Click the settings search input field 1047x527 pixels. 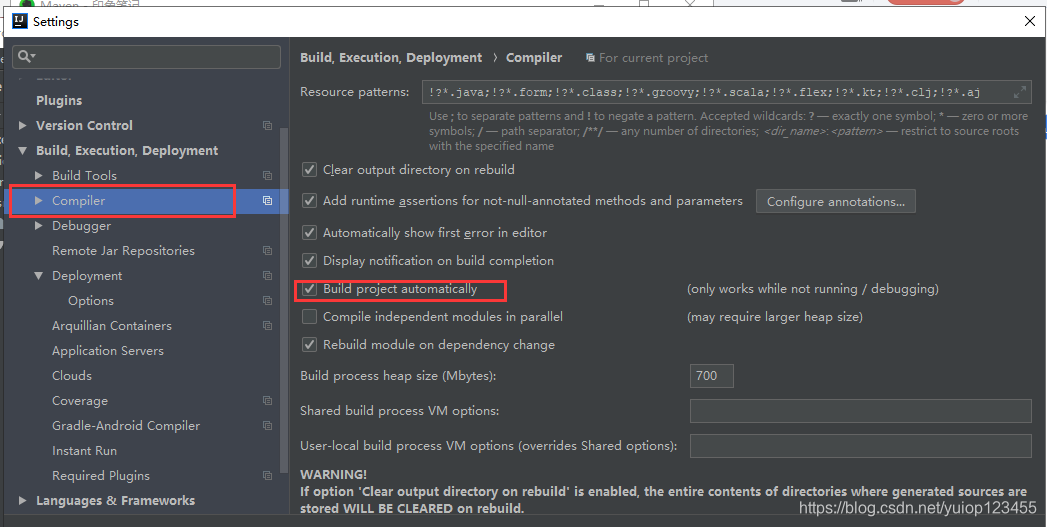[x=146, y=57]
